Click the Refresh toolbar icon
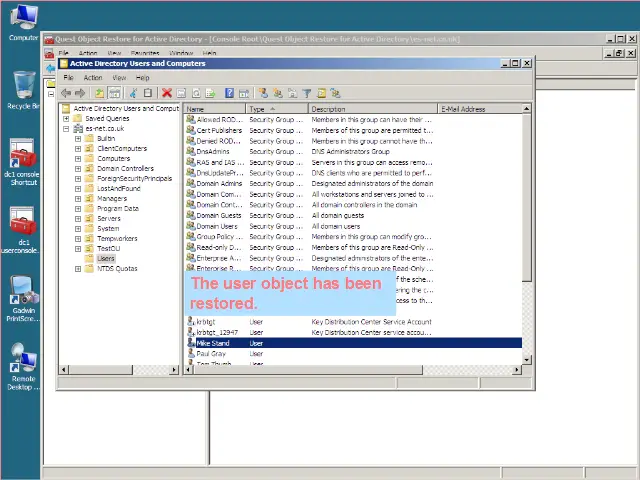Screen dimensions: 640x480 click(196, 93)
